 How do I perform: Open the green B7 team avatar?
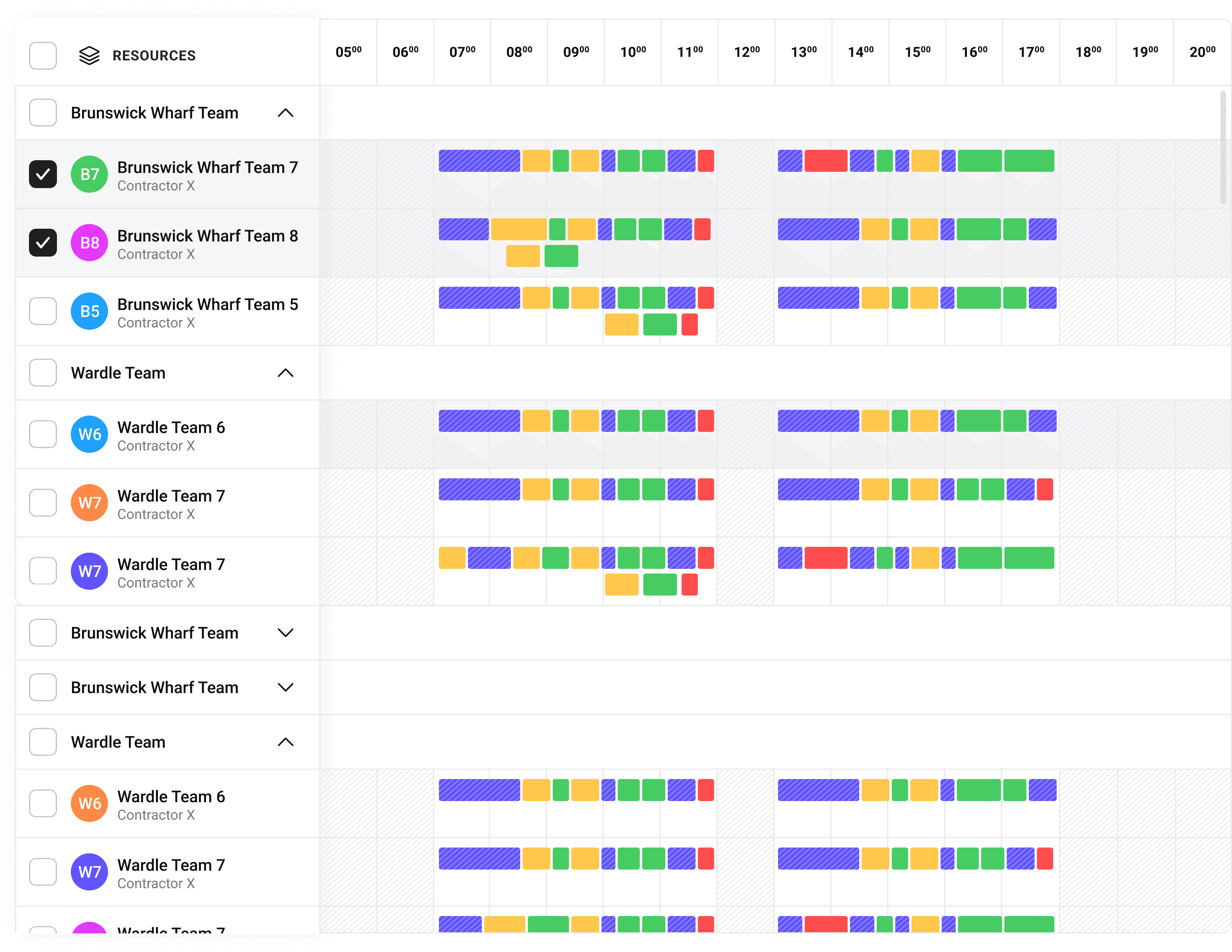click(x=89, y=174)
